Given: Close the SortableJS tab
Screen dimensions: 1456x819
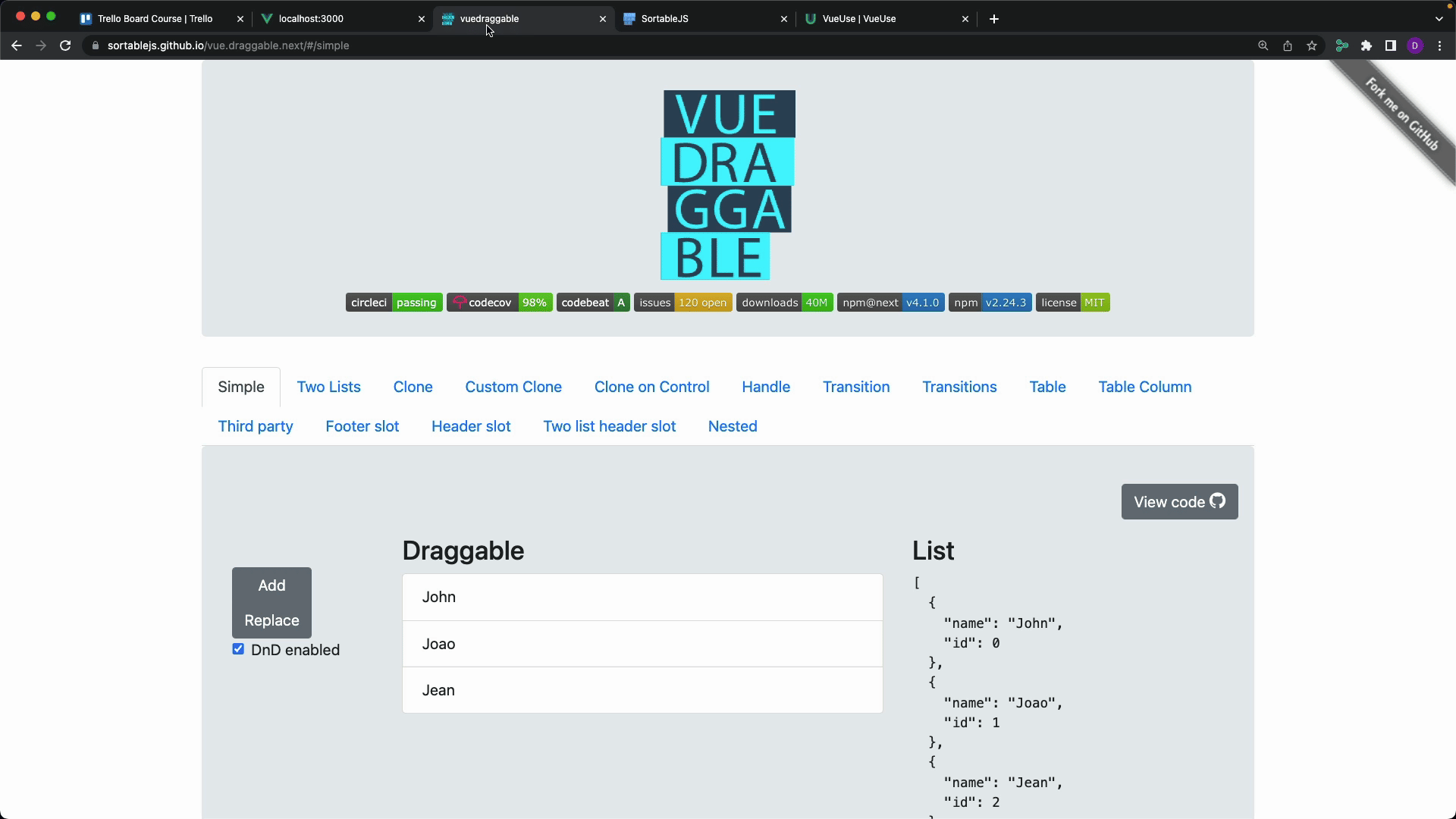Looking at the screenshot, I should click(784, 19).
